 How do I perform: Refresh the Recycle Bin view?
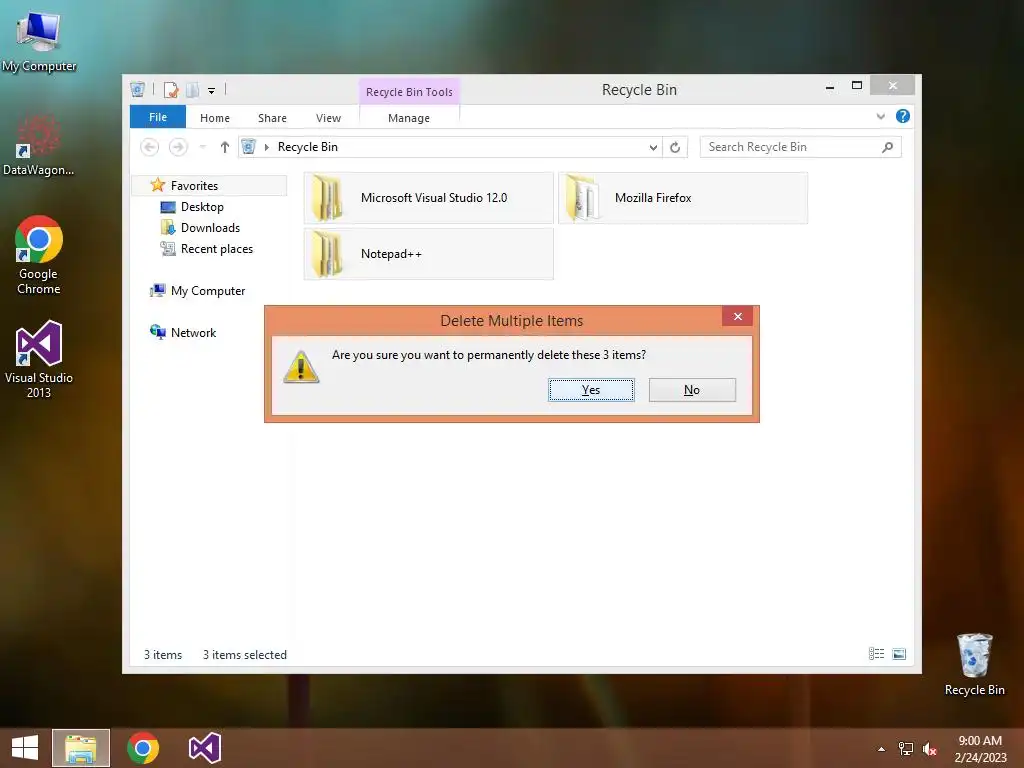(675, 148)
